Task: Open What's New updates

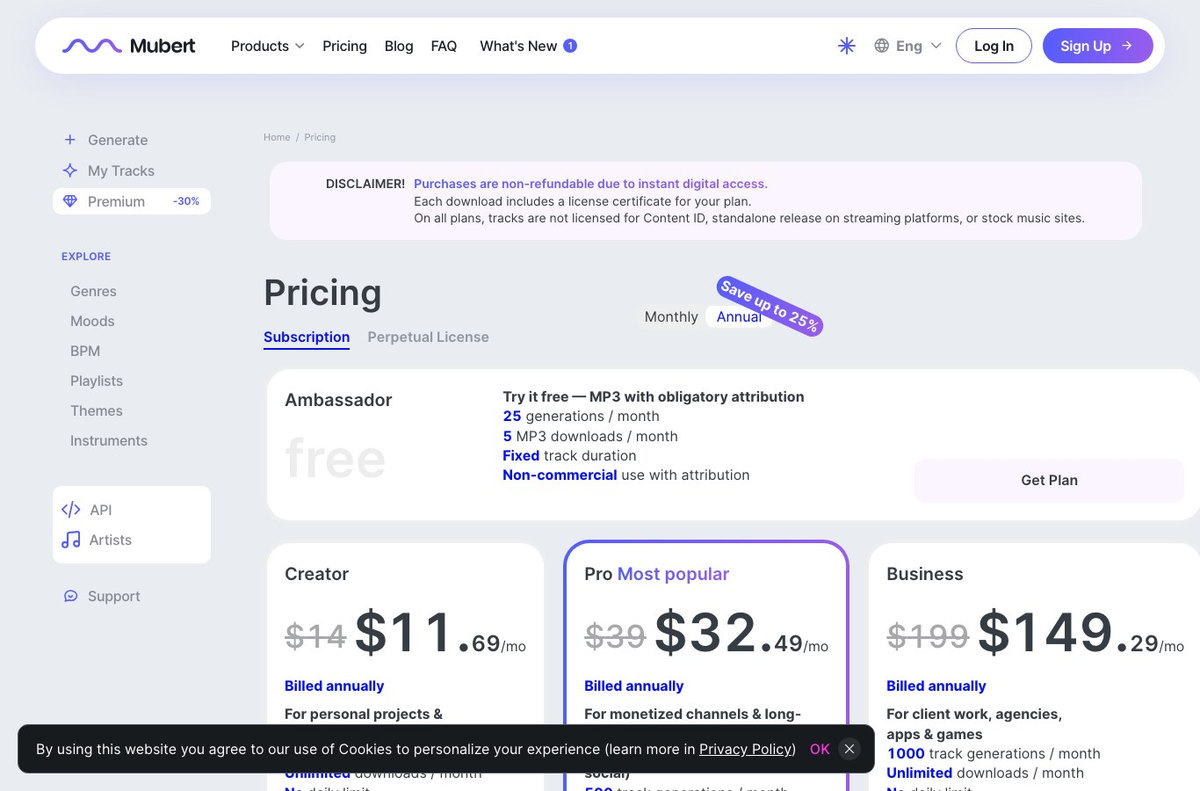Action: pos(518,46)
